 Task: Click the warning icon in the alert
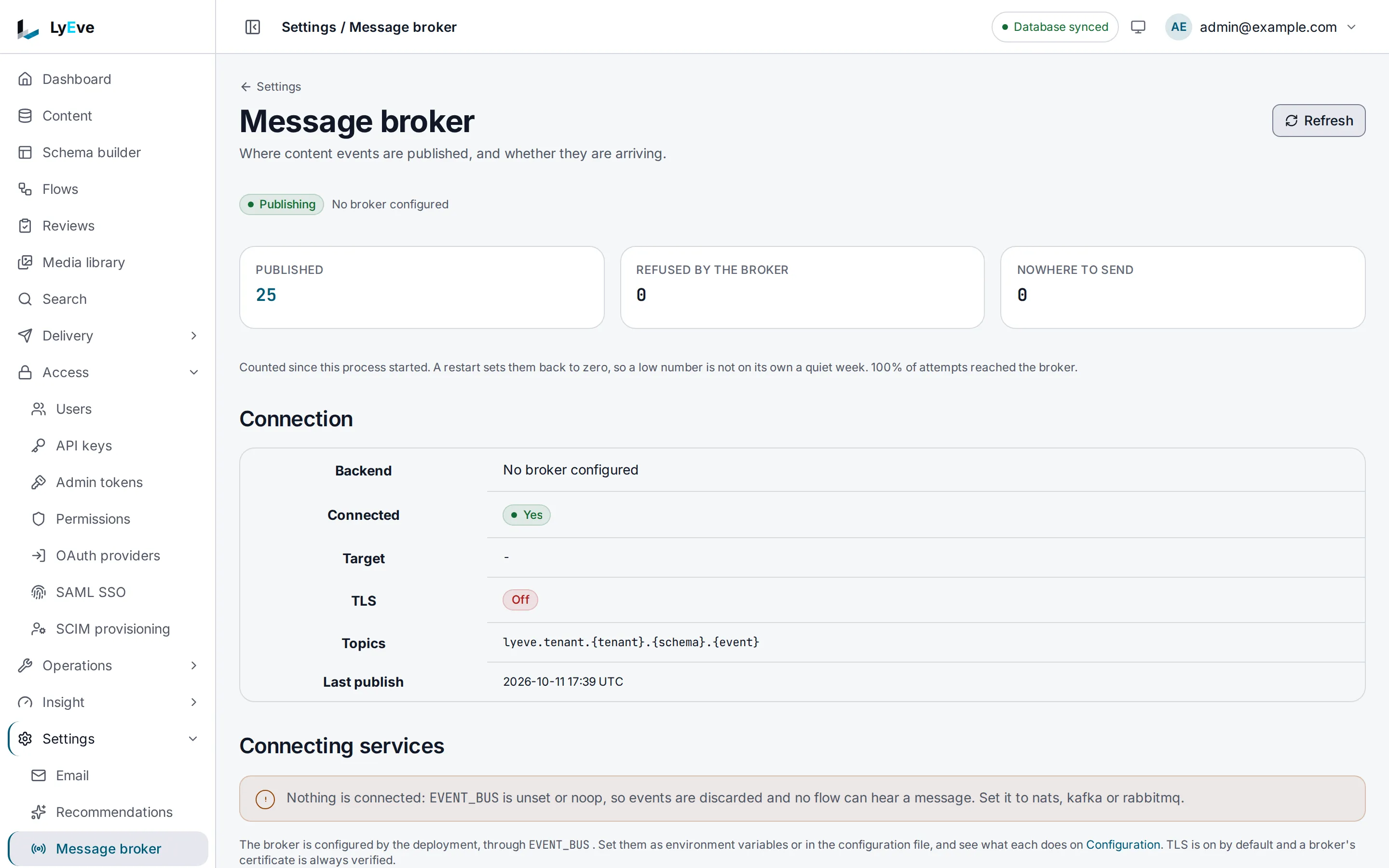[x=265, y=799]
